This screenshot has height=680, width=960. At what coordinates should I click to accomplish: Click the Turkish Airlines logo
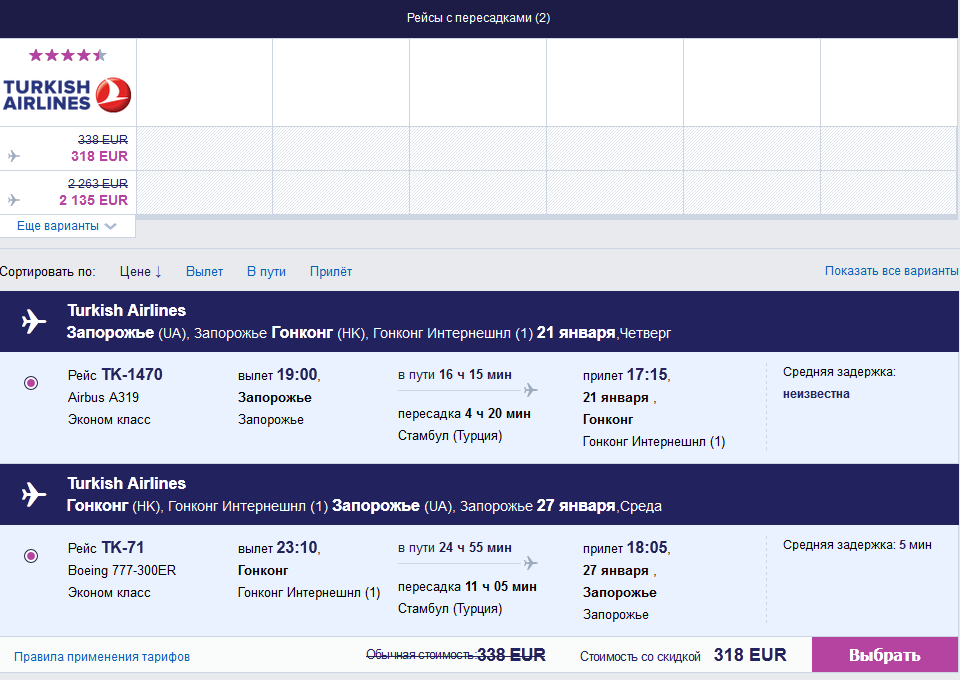(67, 94)
